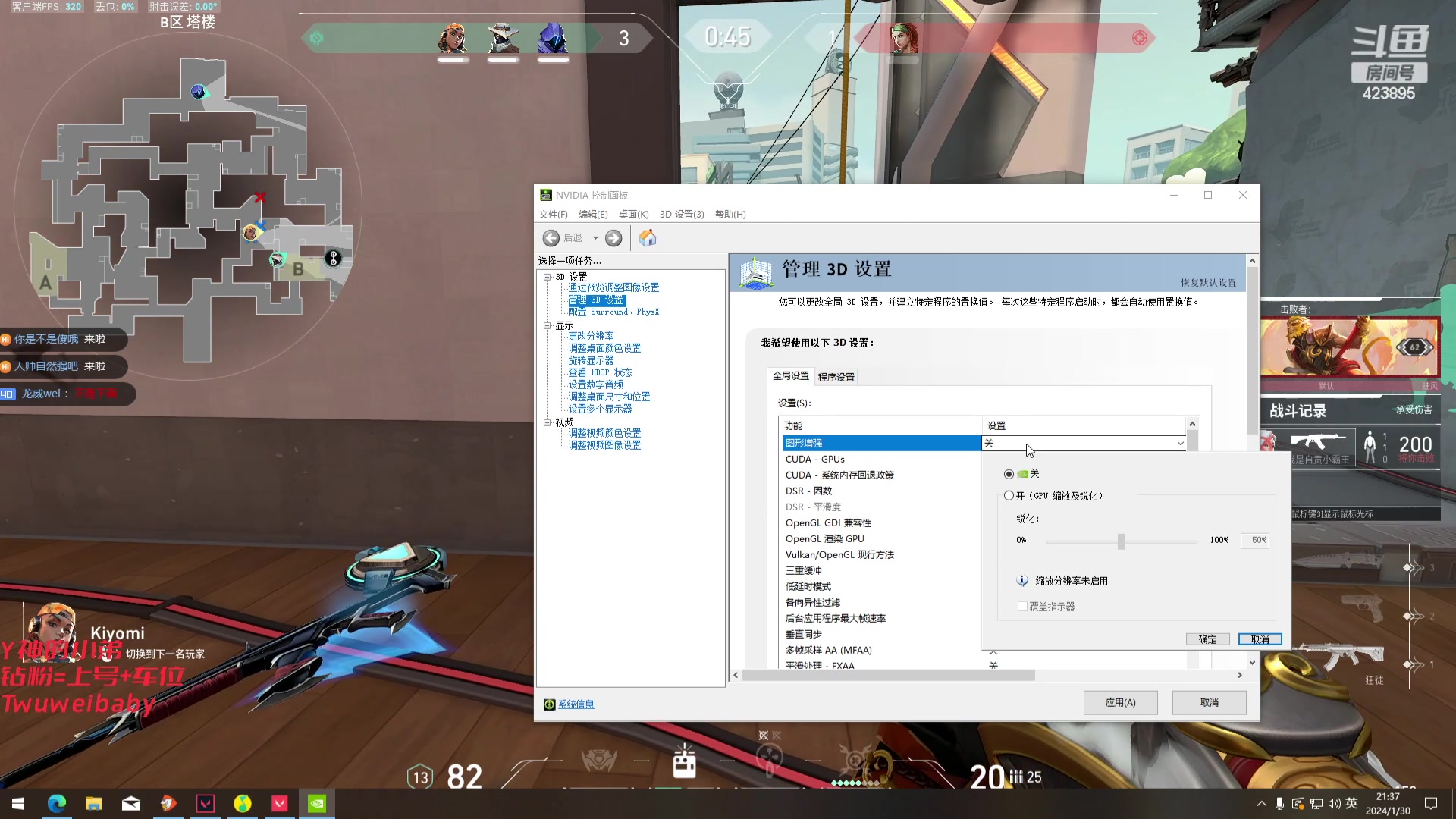Select the CUDA - 系统内存回退政策 row

(x=881, y=475)
